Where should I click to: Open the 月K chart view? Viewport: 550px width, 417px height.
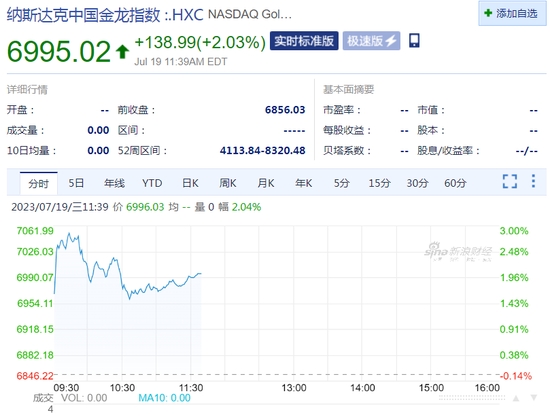click(266, 183)
